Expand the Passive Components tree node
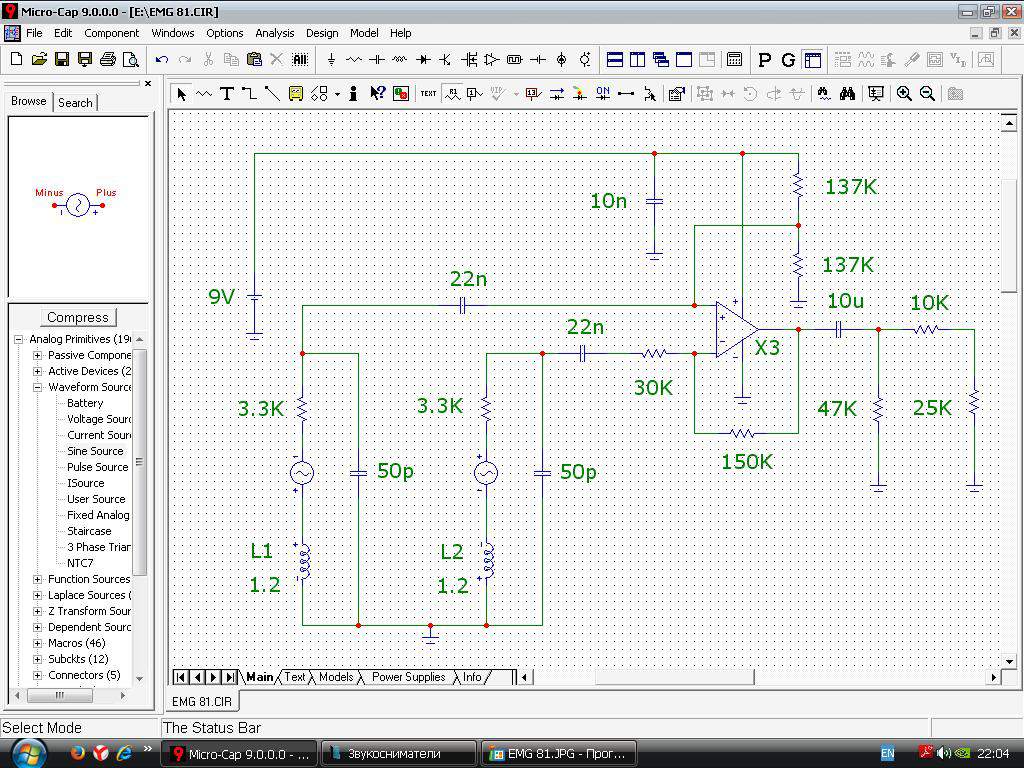This screenshot has height=768, width=1024. tap(38, 355)
